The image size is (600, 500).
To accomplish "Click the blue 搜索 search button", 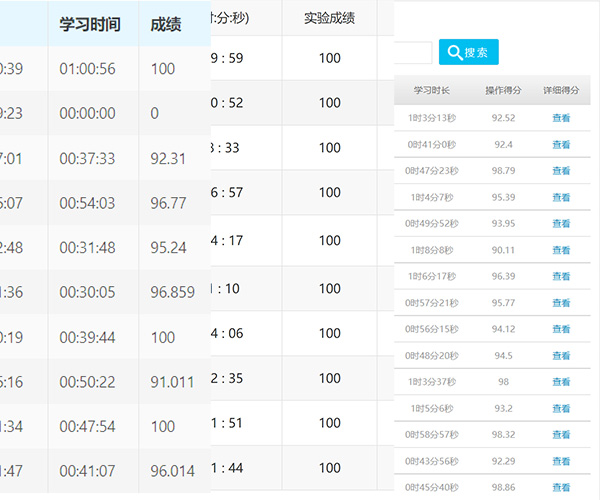I will pyautogui.click(x=470, y=52).
